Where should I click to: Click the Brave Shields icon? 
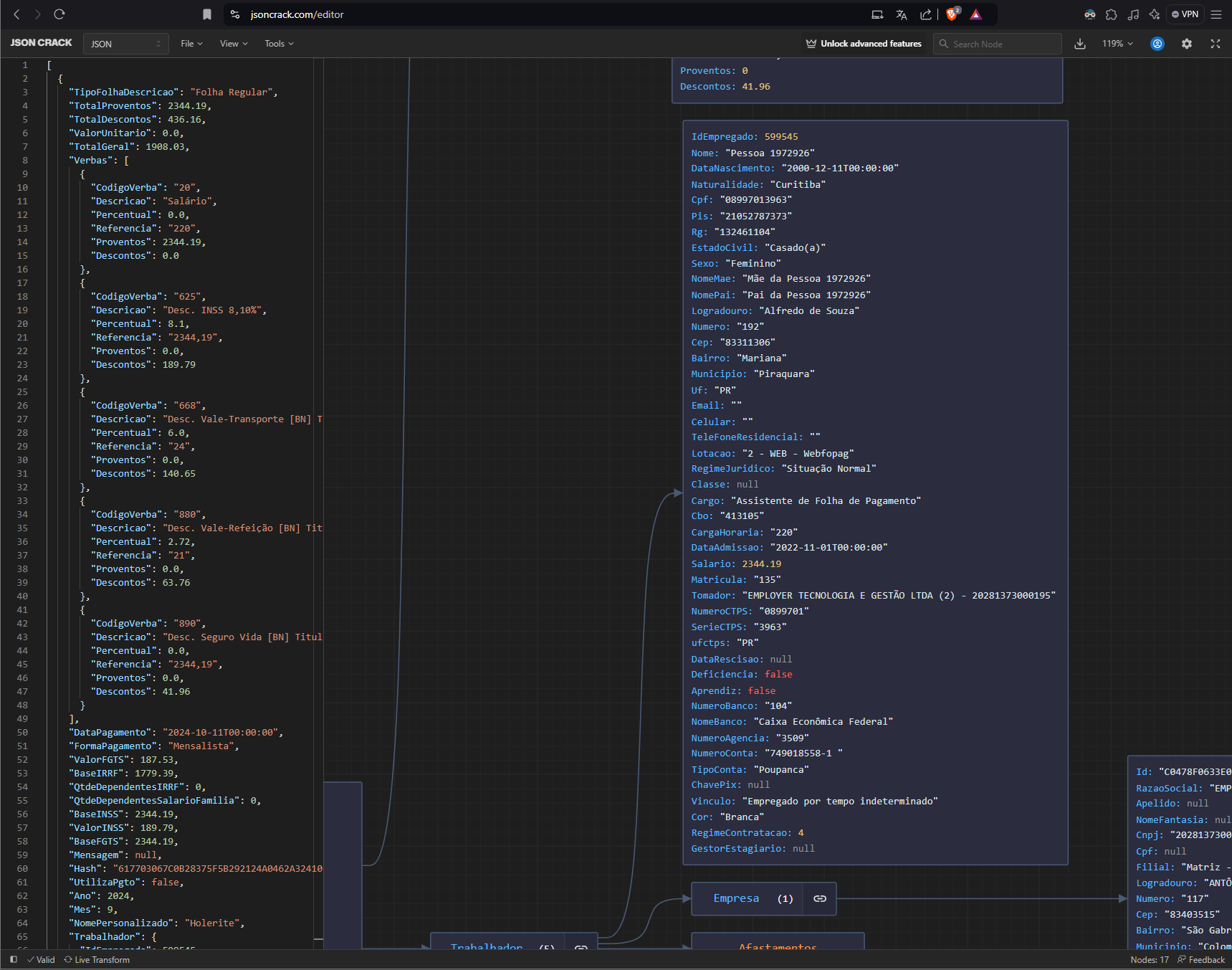click(952, 14)
